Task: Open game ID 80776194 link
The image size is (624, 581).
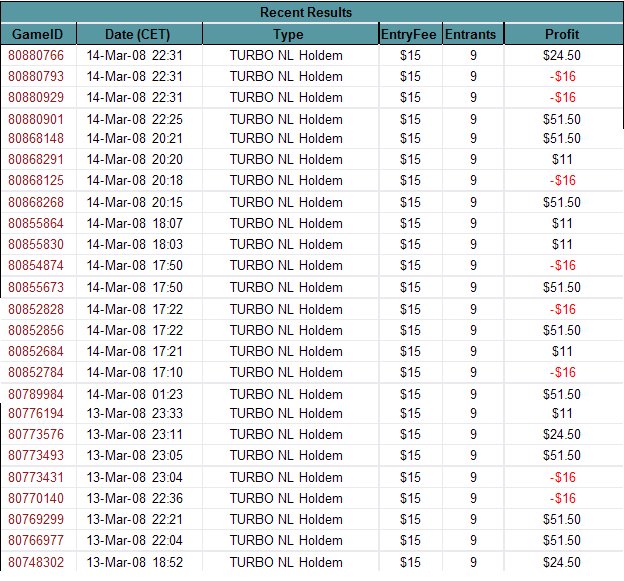Action: 36,413
